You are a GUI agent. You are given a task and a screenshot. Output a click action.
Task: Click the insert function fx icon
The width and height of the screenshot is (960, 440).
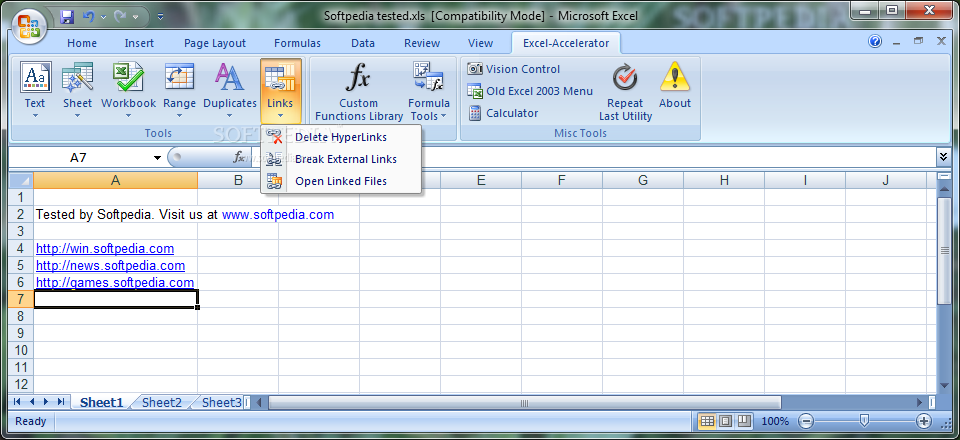pos(239,158)
